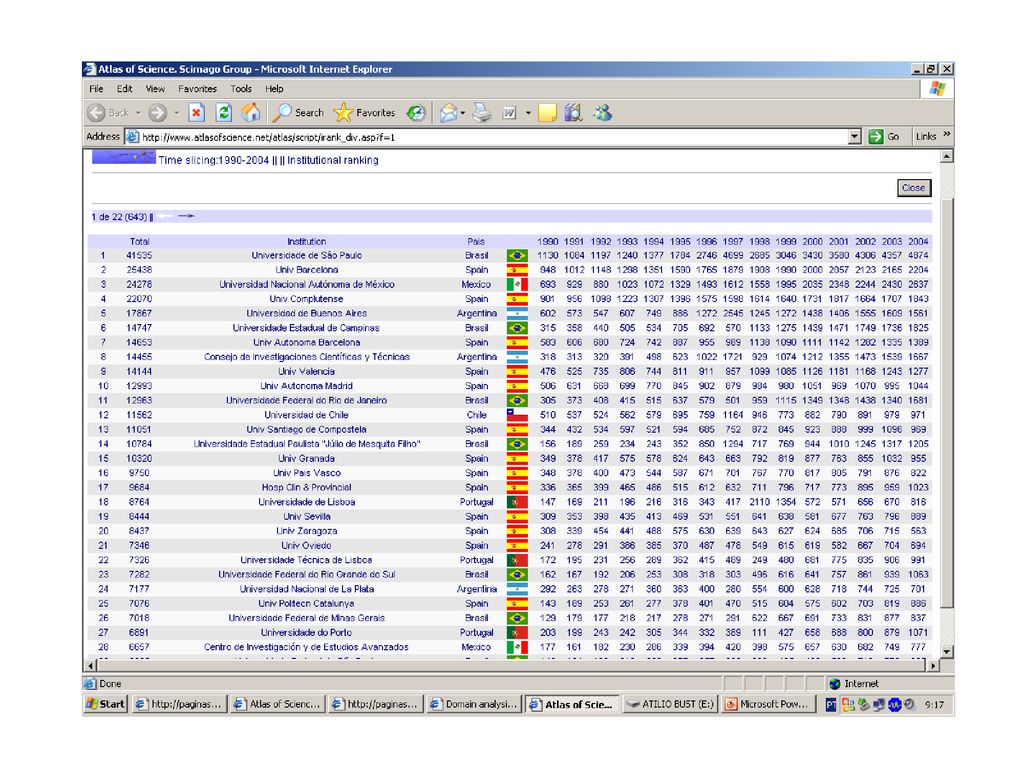Viewport: 1024px width, 768px height.
Task: Print the page with the printer icon
Action: point(482,113)
